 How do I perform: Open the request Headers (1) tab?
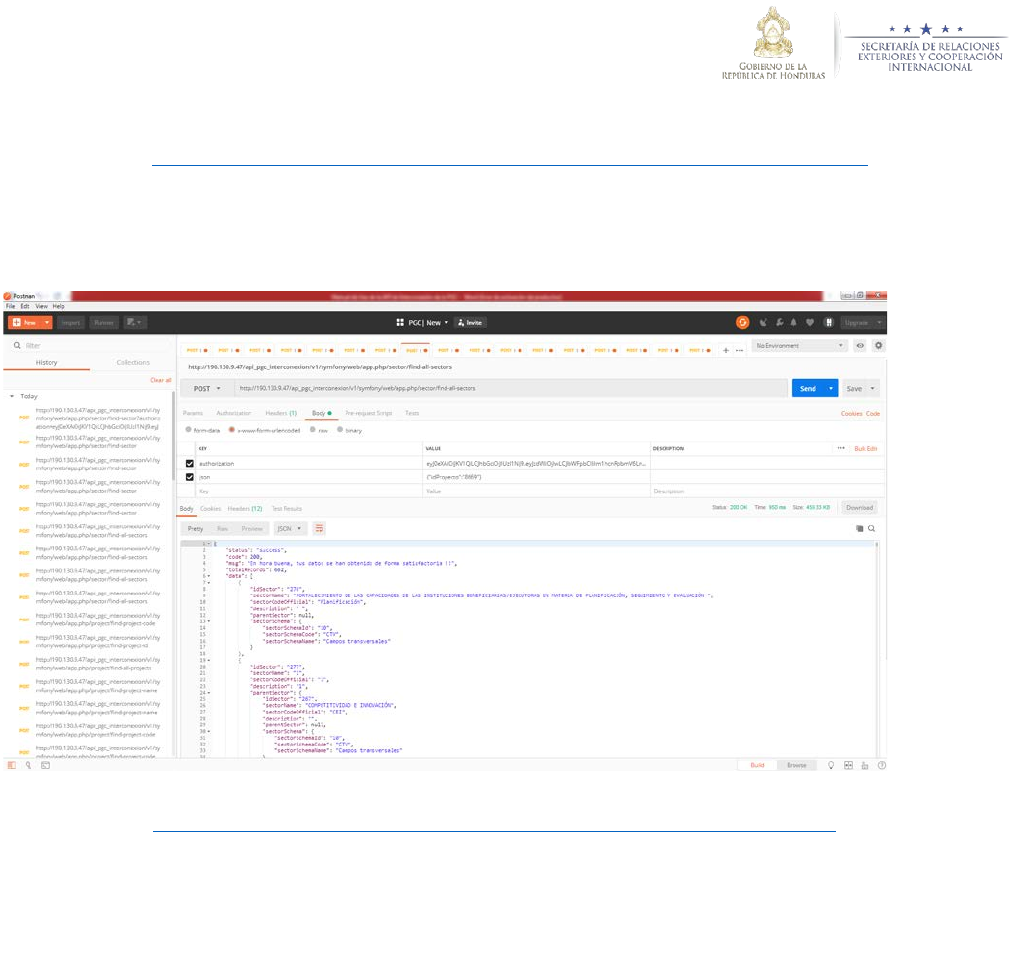coord(281,413)
